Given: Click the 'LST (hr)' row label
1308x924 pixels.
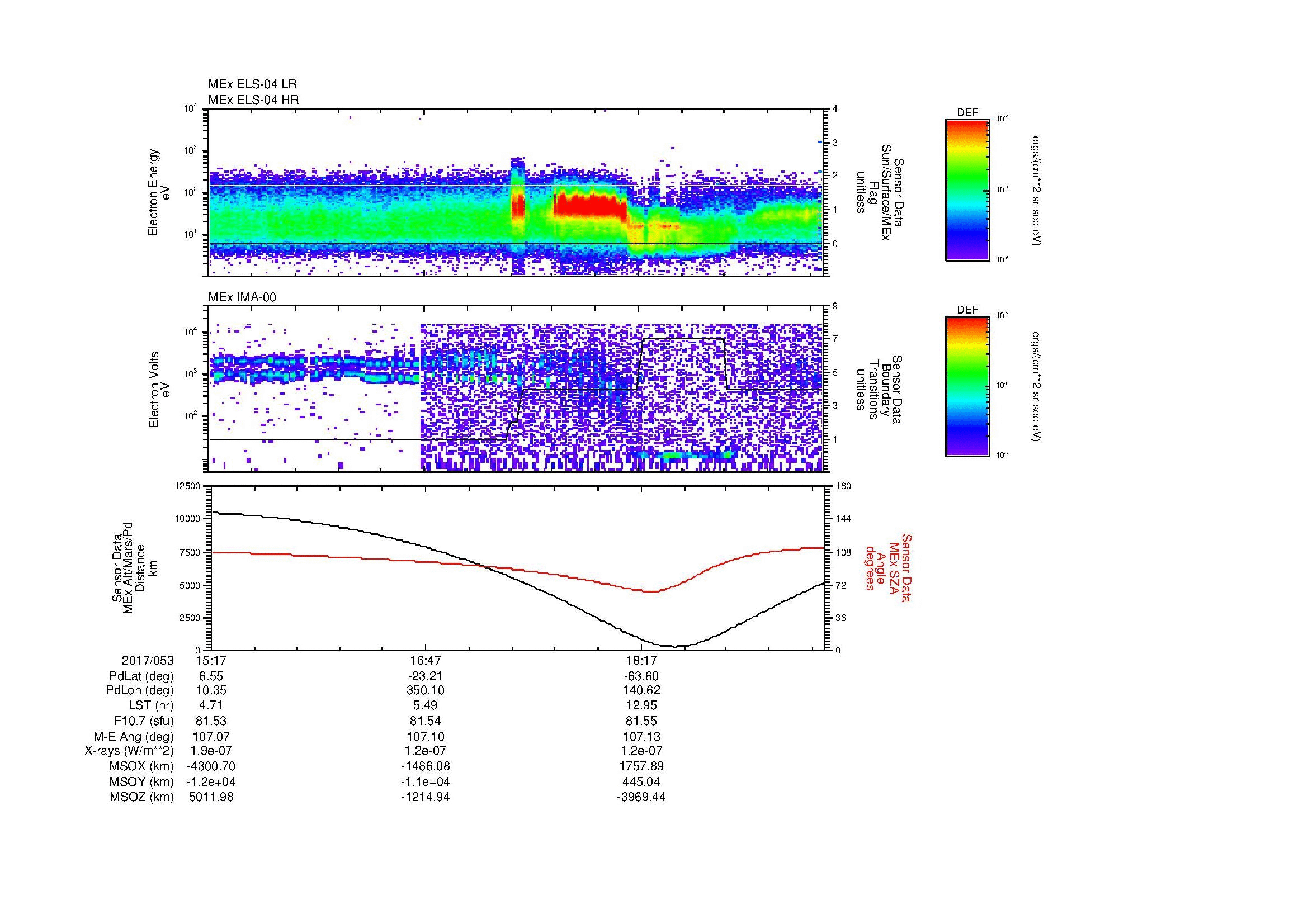Looking at the screenshot, I should coord(150,705).
